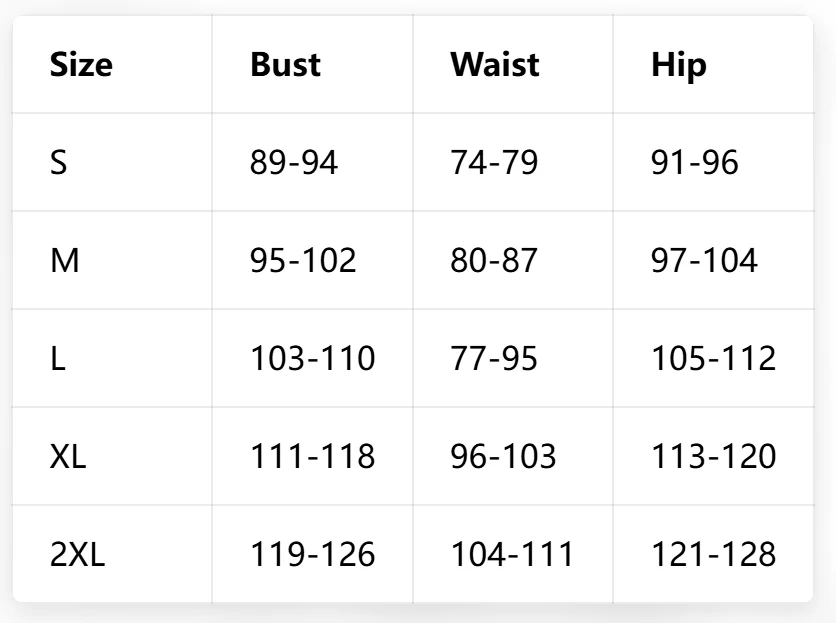Screen dimensions: 836x623
Task: Click the Bust column header
Action: click(x=285, y=65)
